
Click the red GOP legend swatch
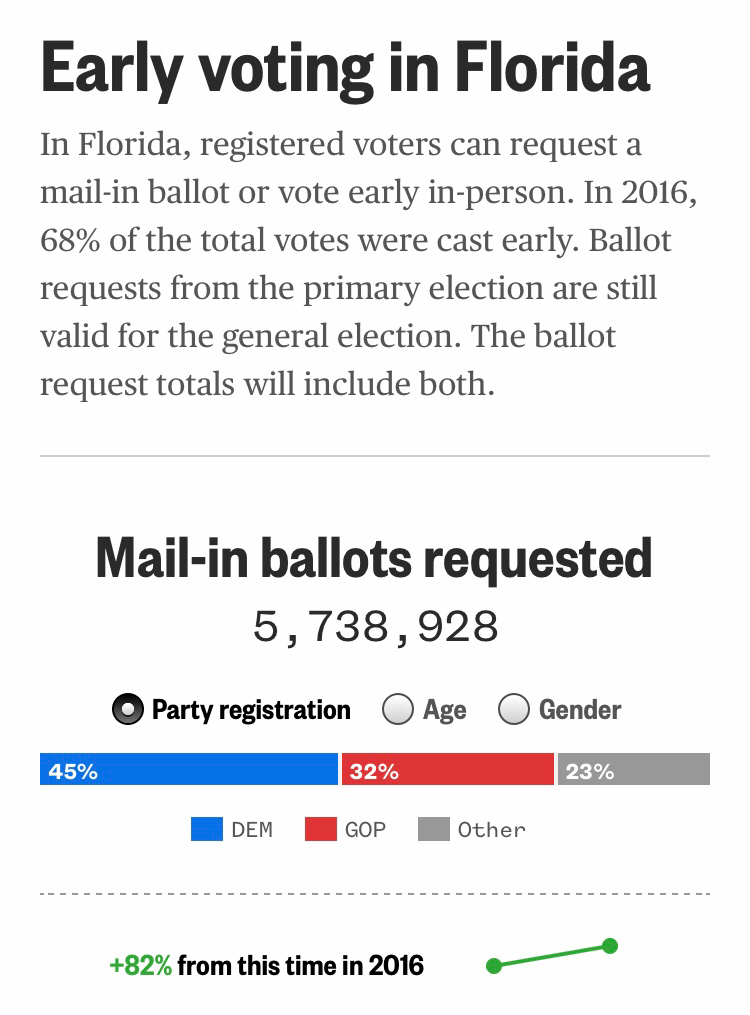click(x=321, y=829)
